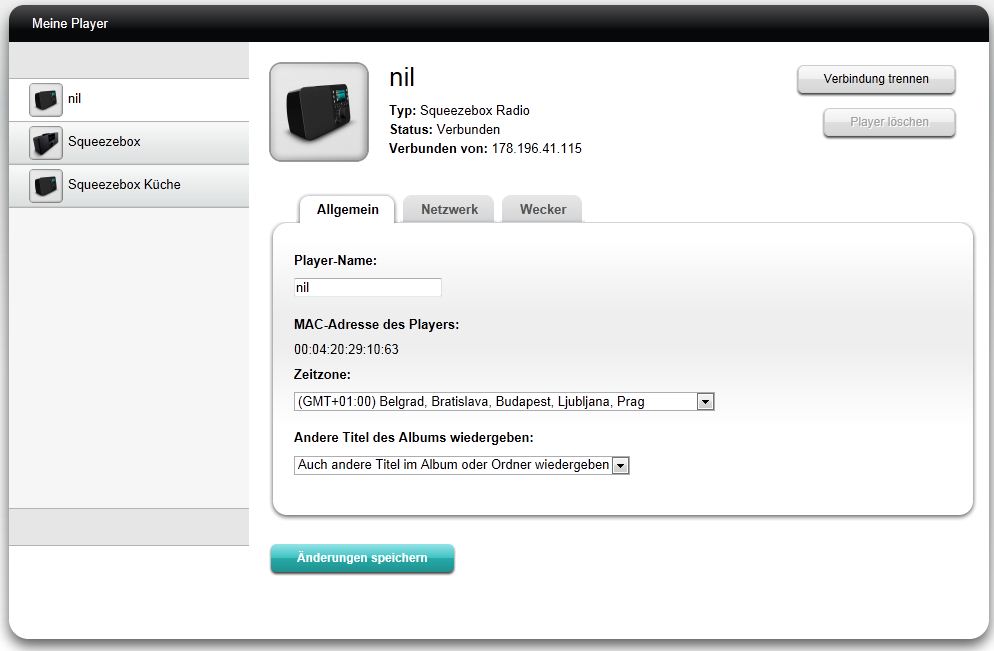Select the 'Squeezebox Küche' name in list
The image size is (994, 651).
124,185
